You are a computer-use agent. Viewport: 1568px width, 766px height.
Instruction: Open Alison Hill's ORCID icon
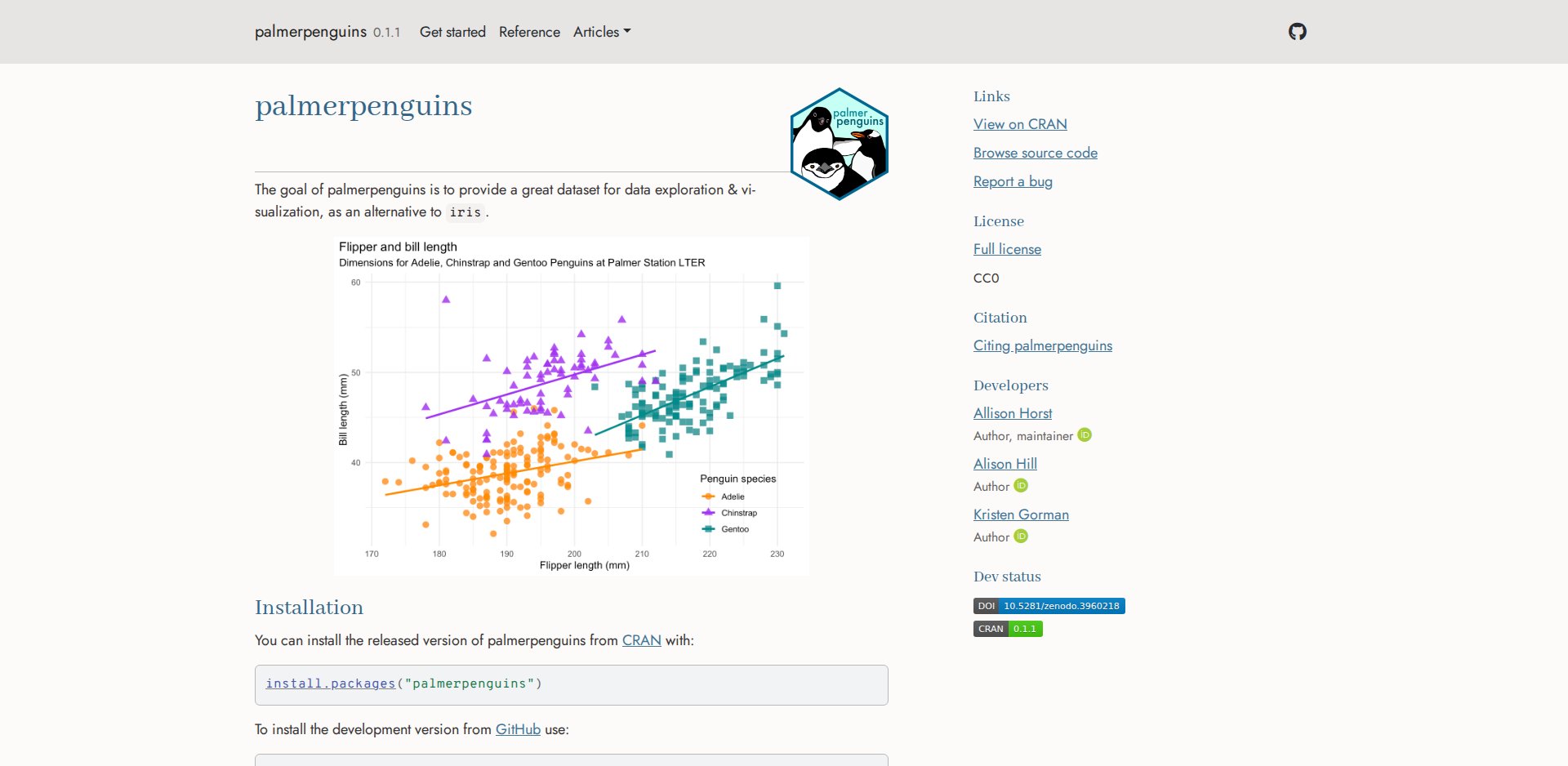point(1021,486)
